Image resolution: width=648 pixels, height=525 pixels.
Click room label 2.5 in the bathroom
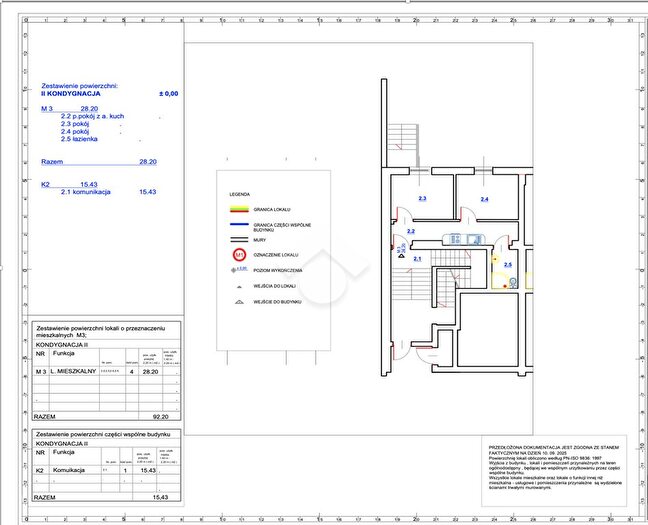coord(508,265)
